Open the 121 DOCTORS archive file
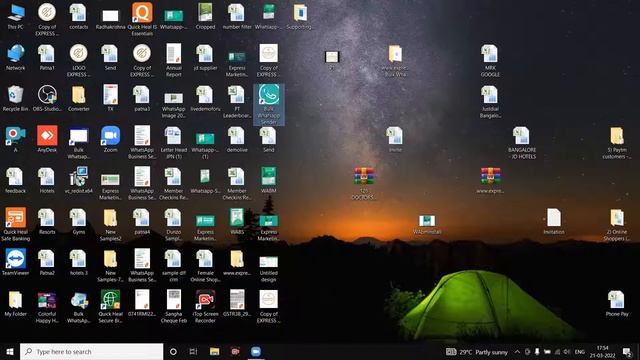The height and width of the screenshot is (360, 640). [364, 183]
